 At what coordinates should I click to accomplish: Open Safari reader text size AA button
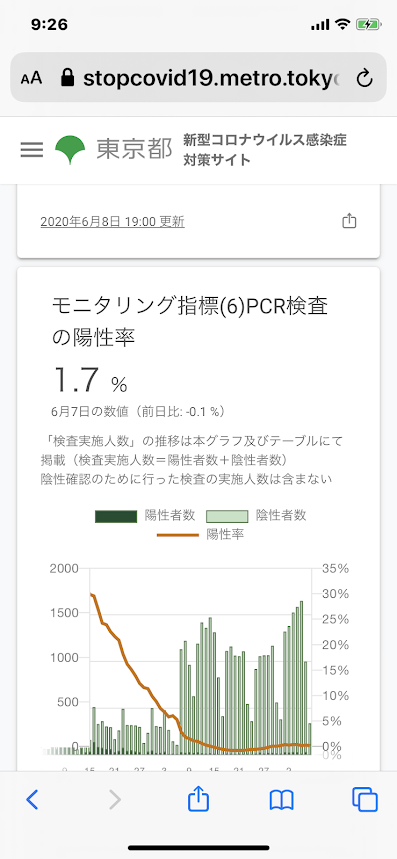[x=31, y=78]
